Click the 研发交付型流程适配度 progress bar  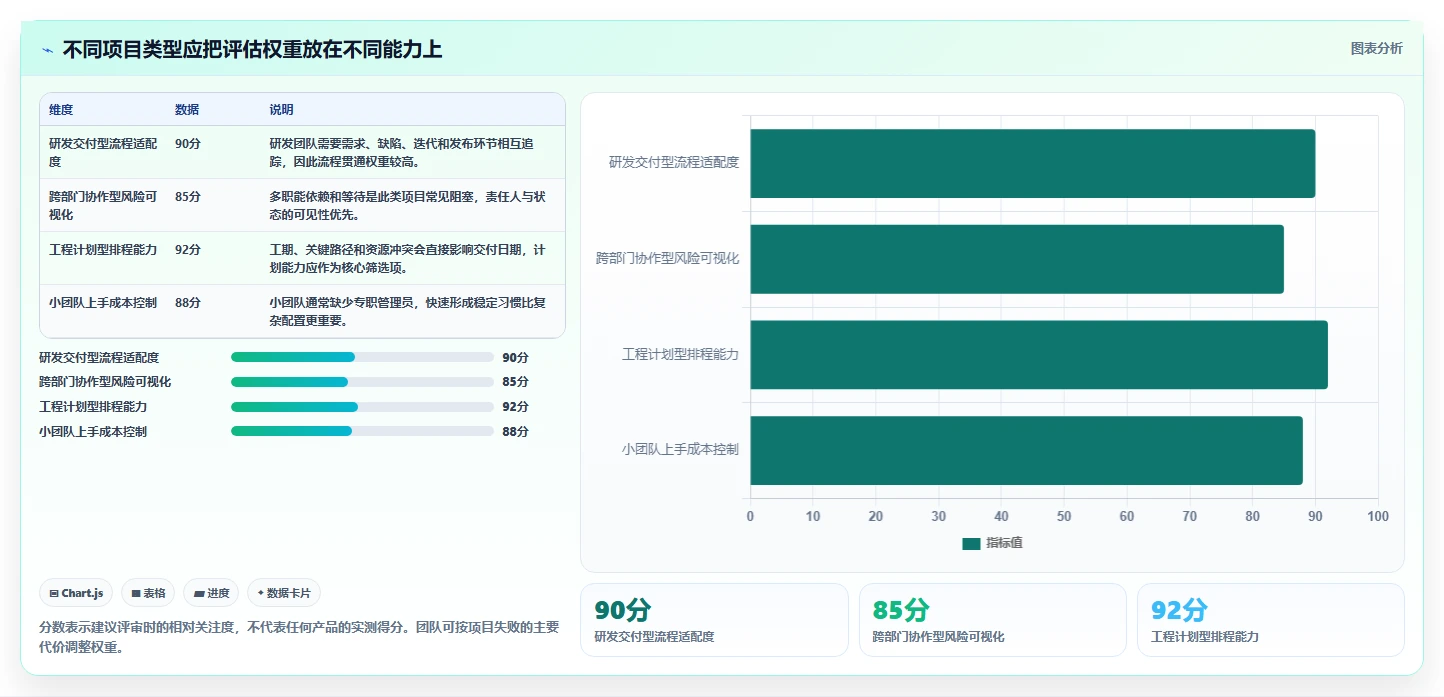coord(362,357)
